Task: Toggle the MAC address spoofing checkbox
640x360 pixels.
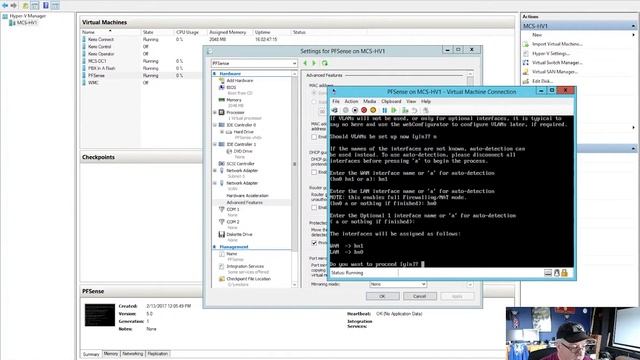Action: 314,137
